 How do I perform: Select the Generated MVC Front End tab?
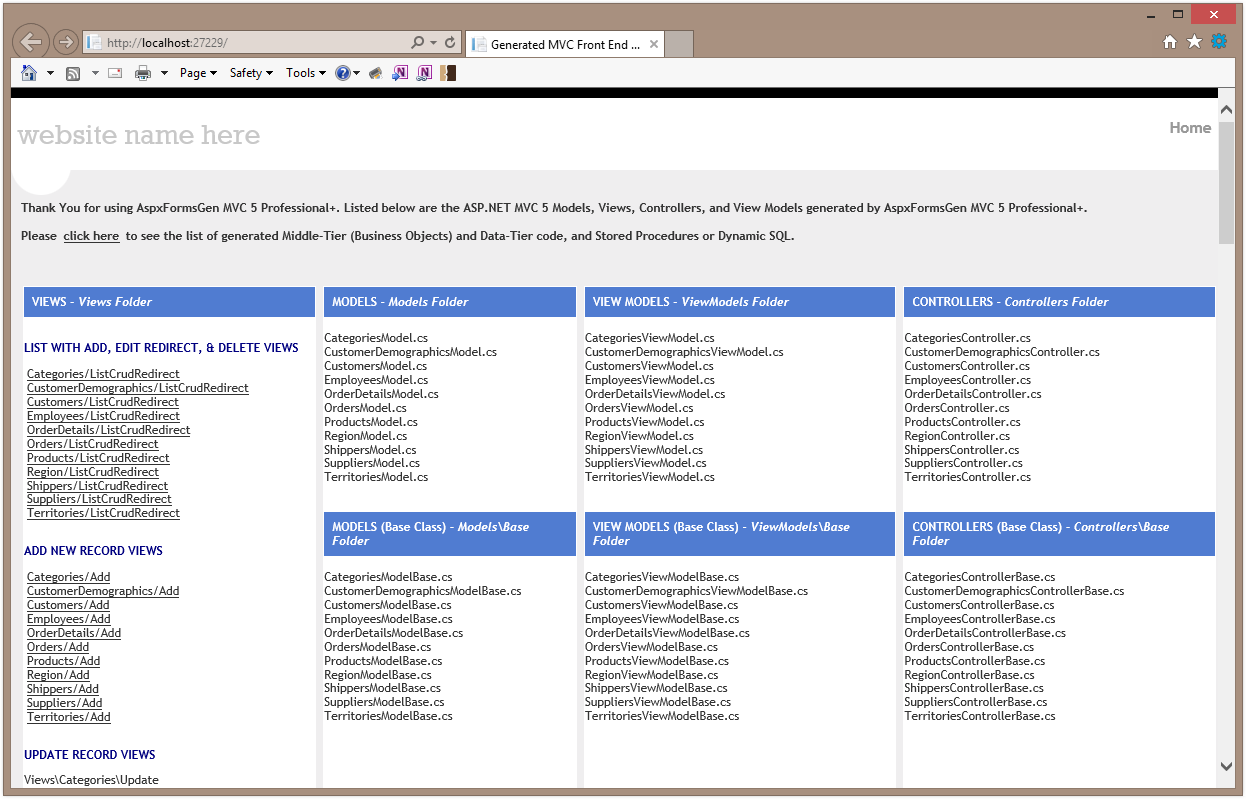click(x=565, y=44)
